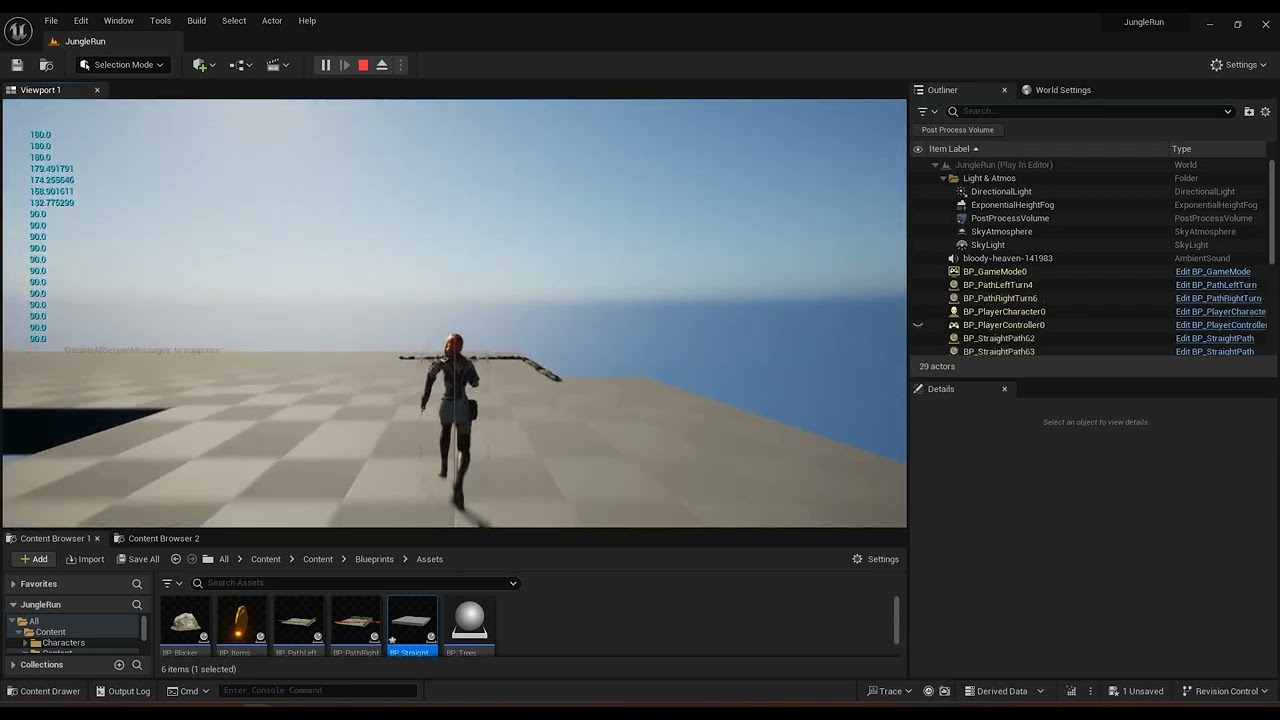Image resolution: width=1280 pixels, height=720 pixels.
Task: Open the Blueprints toolbar dropdown
Action: 241,65
